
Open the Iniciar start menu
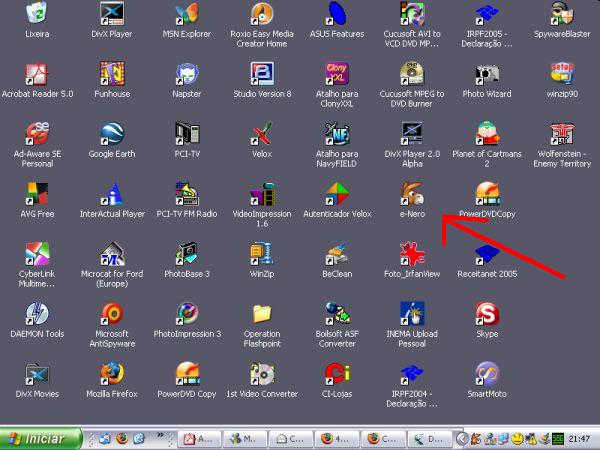coord(41,439)
